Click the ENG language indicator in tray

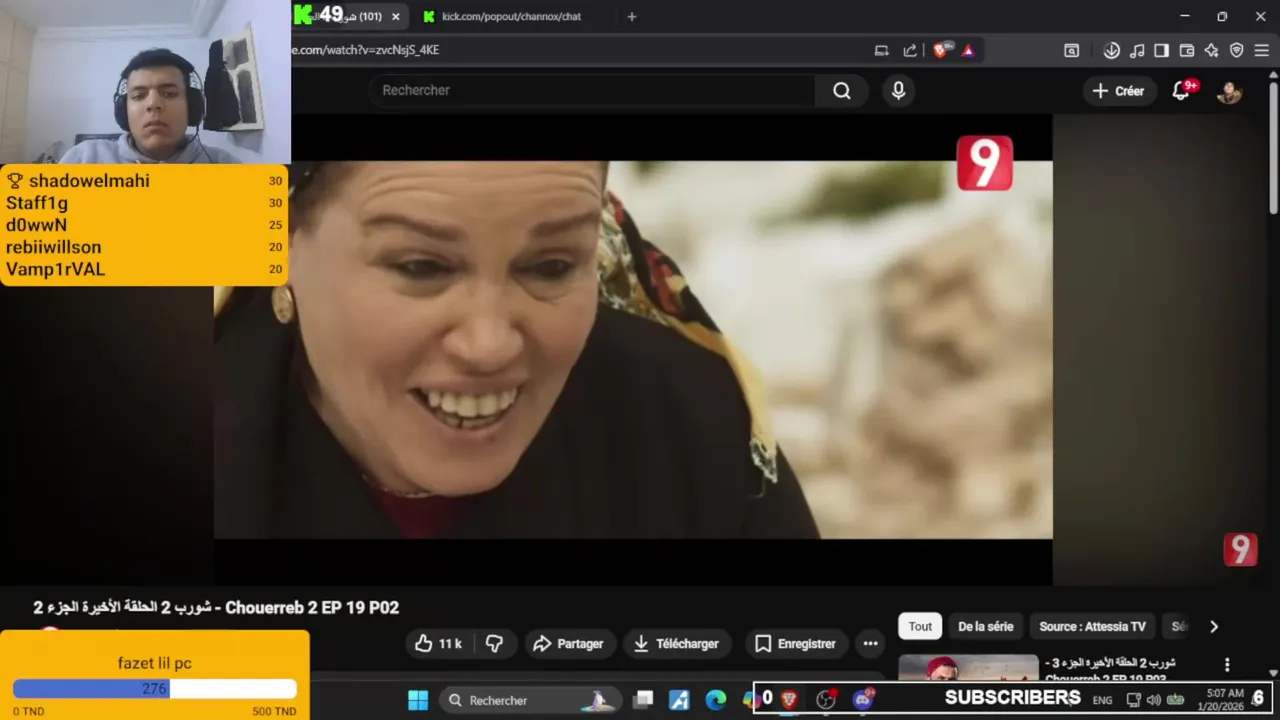pos(1102,700)
